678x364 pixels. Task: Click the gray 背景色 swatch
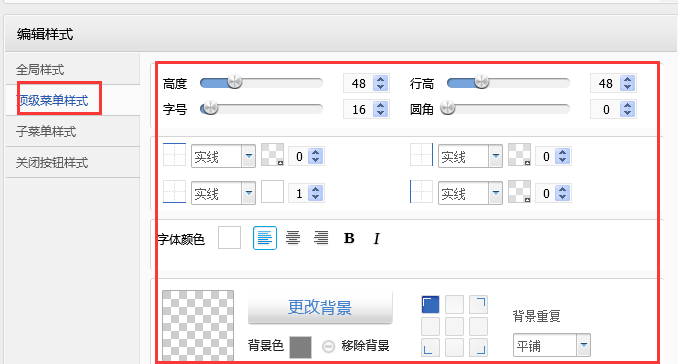point(301,347)
